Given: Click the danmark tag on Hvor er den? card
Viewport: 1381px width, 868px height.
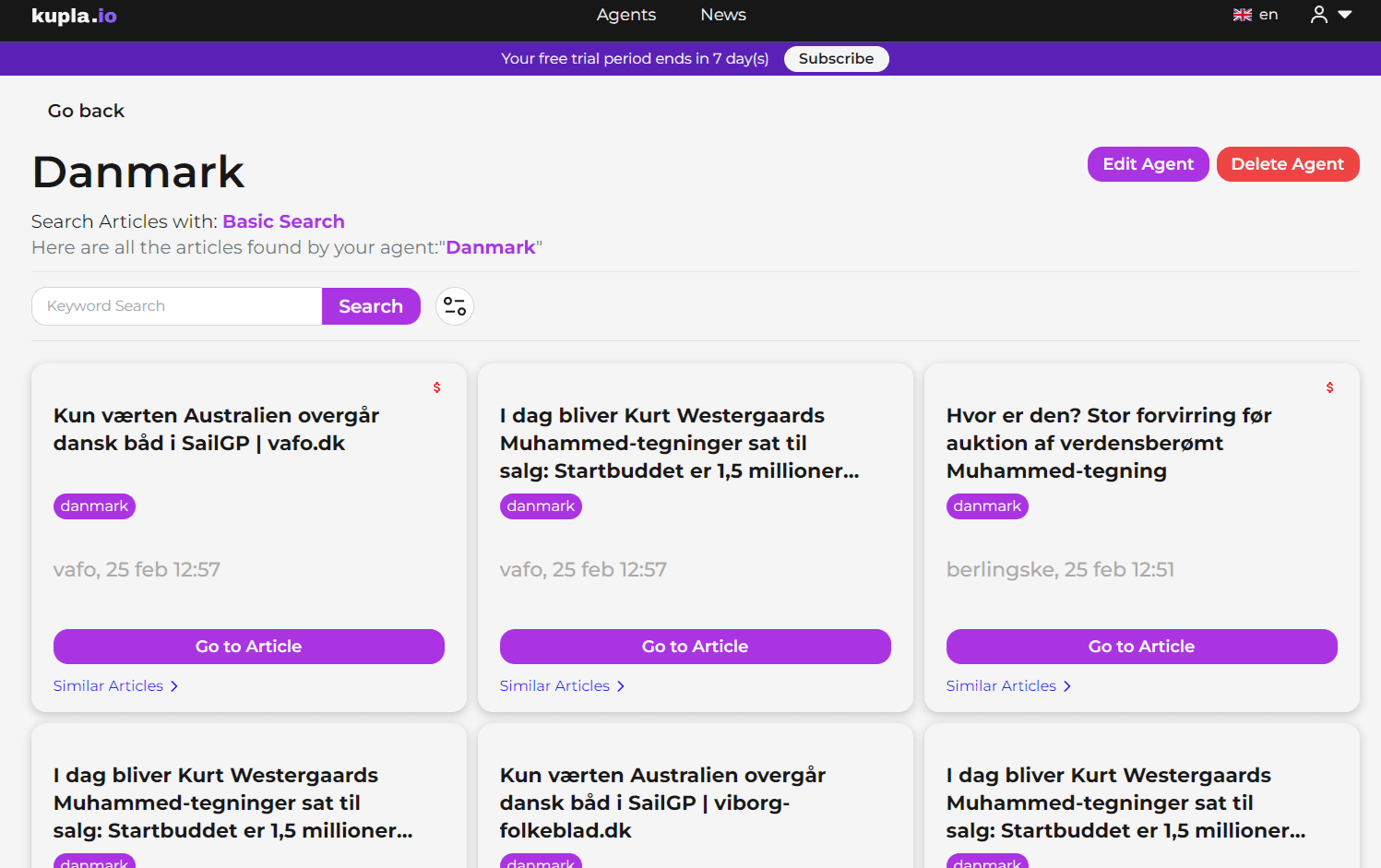Looking at the screenshot, I should [987, 506].
